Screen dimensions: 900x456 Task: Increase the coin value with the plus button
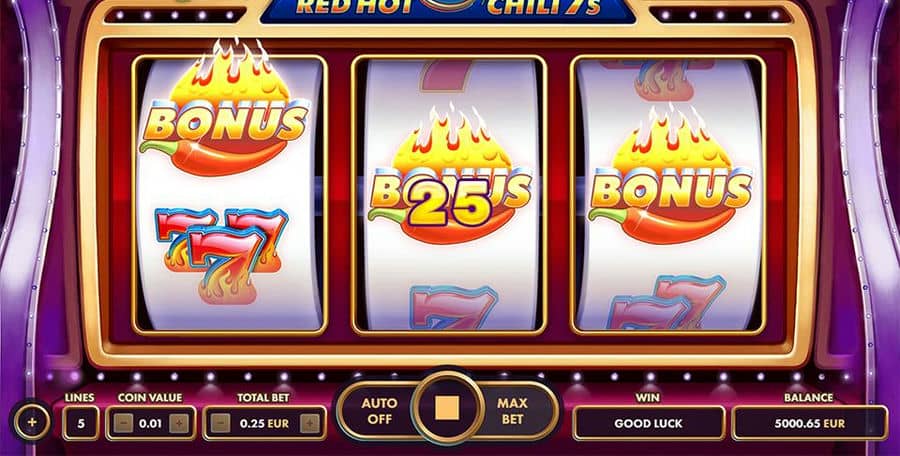[179, 424]
